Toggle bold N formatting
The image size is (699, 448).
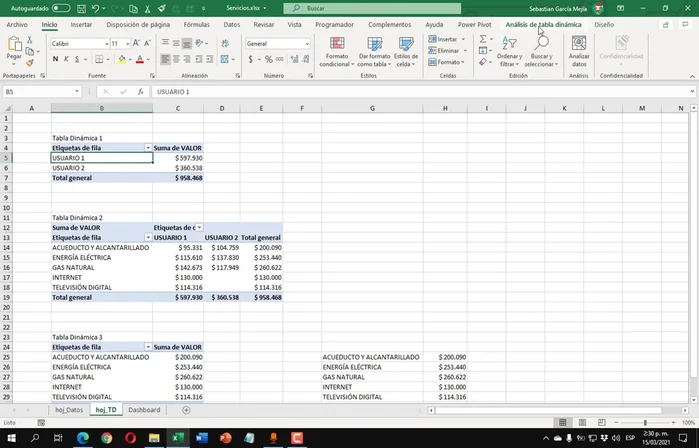pos(55,59)
